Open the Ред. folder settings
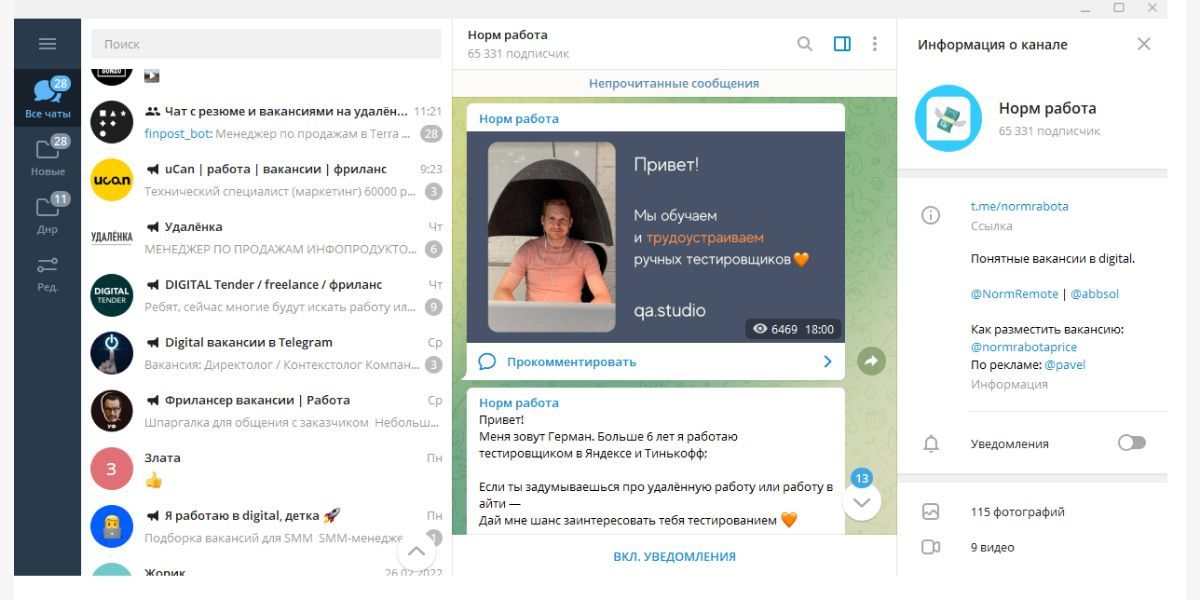Screen dimensions: 1200x600 [x=47, y=272]
